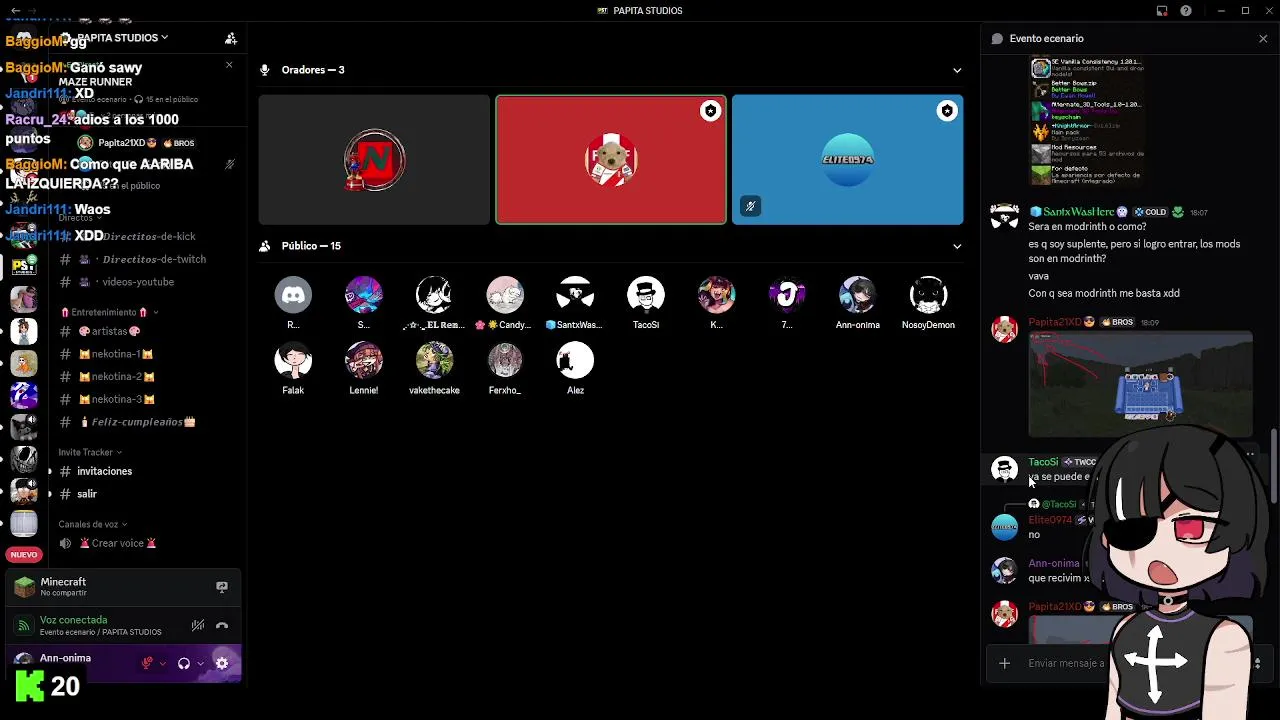
Task: Click the muted microphone icon on ELITE0974 tile
Action: click(x=750, y=206)
